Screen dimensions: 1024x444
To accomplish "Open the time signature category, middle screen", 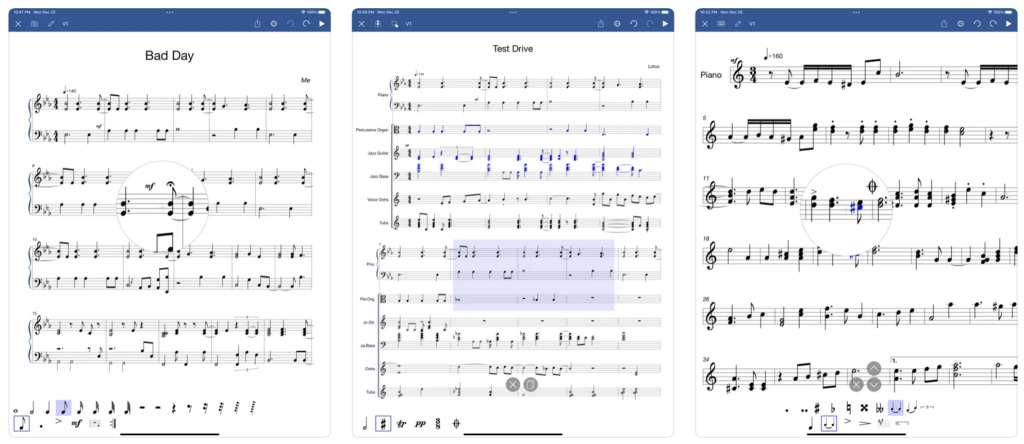I will coord(438,424).
